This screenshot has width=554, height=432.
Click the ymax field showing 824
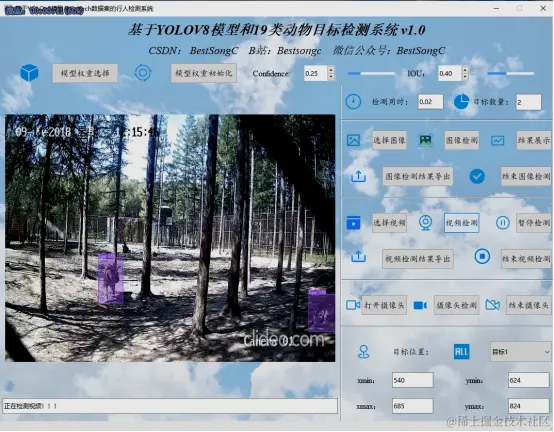click(529, 406)
